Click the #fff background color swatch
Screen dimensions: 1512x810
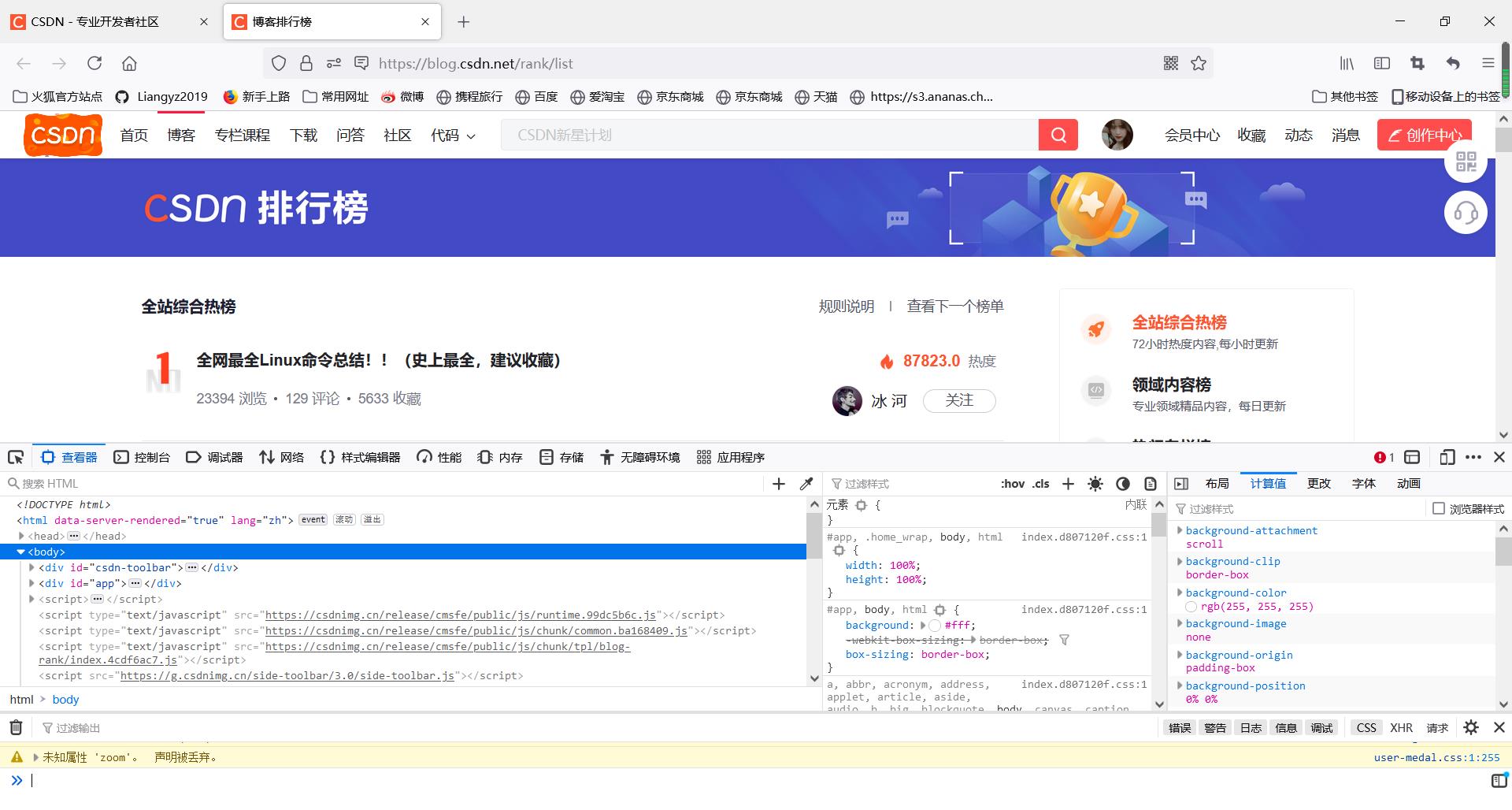[x=935, y=626]
